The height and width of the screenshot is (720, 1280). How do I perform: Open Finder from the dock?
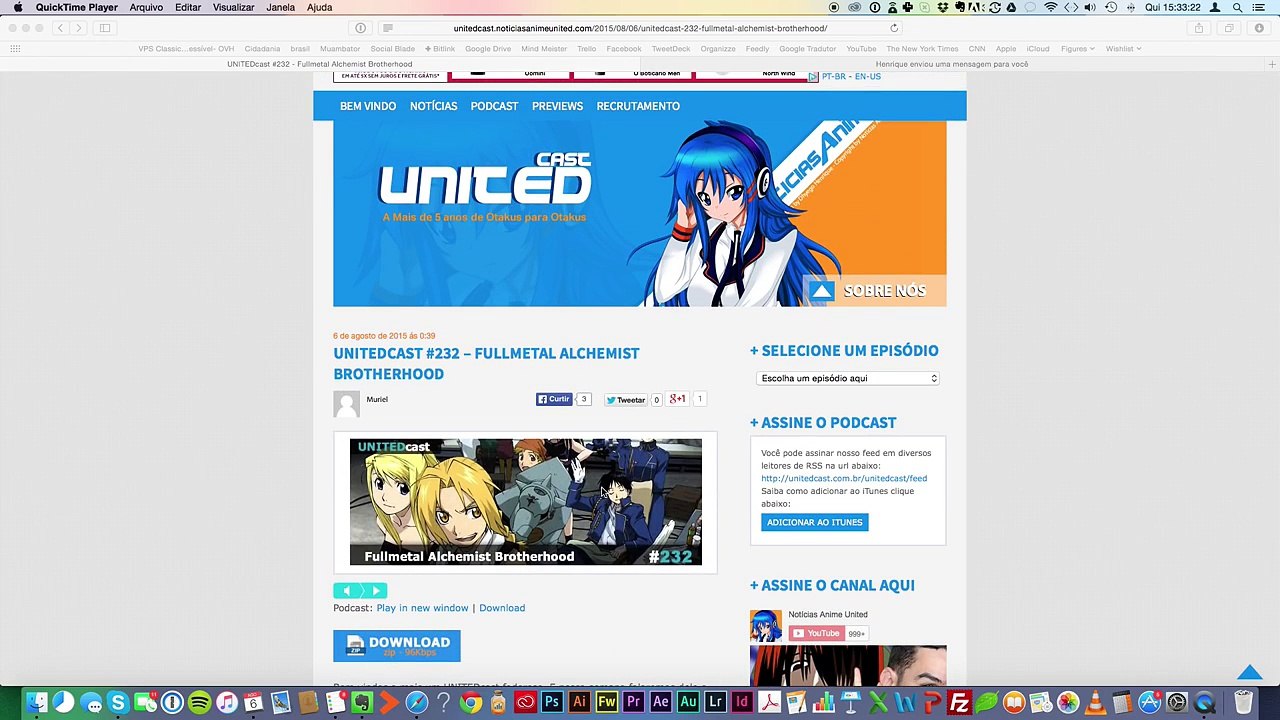pos(37,703)
